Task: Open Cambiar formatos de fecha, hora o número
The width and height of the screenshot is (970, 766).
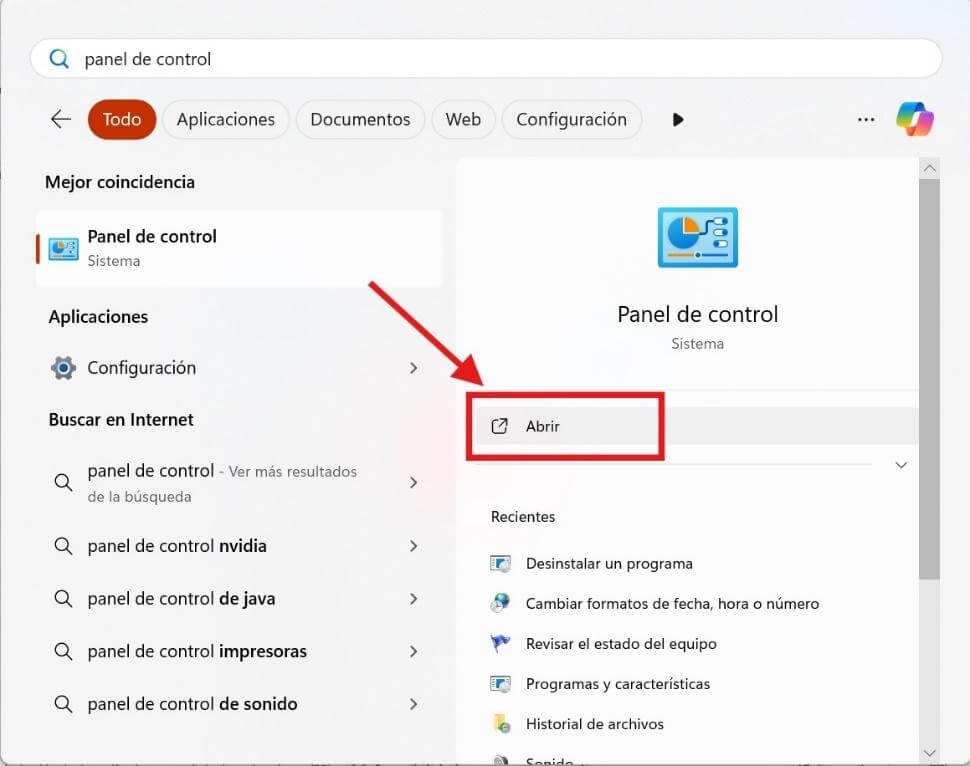Action: 672,603
